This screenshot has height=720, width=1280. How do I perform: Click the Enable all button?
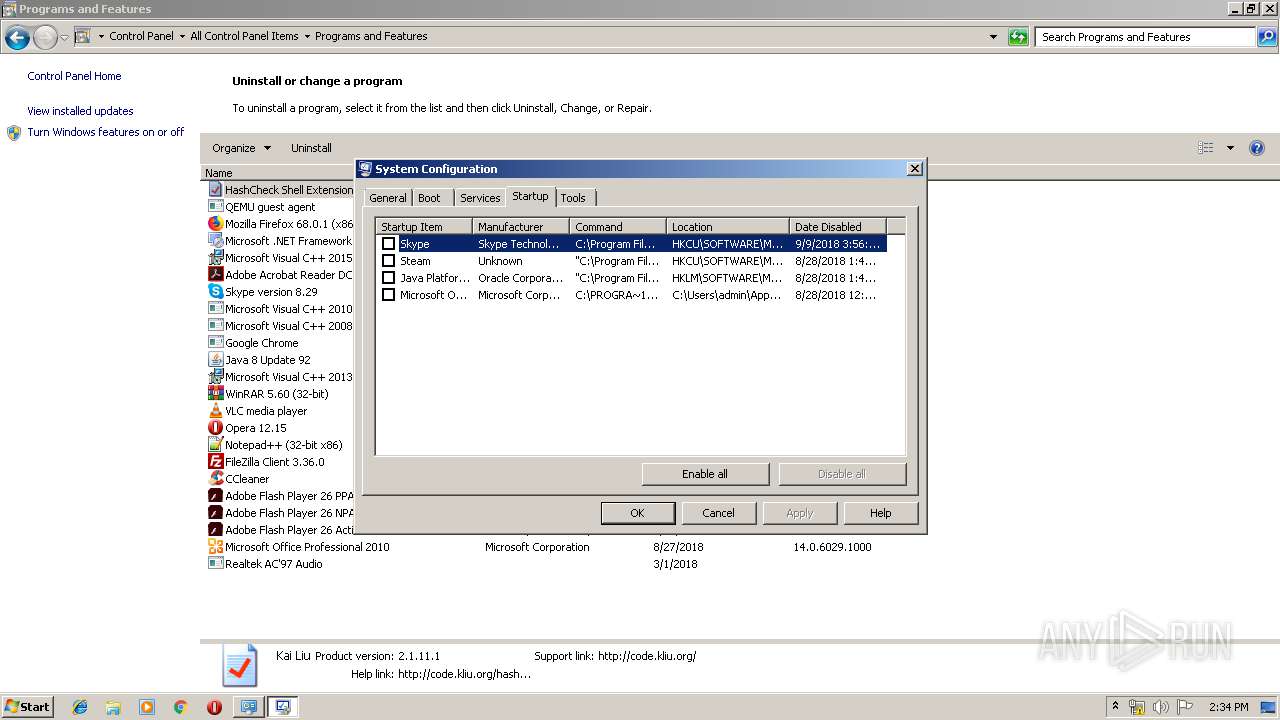705,474
